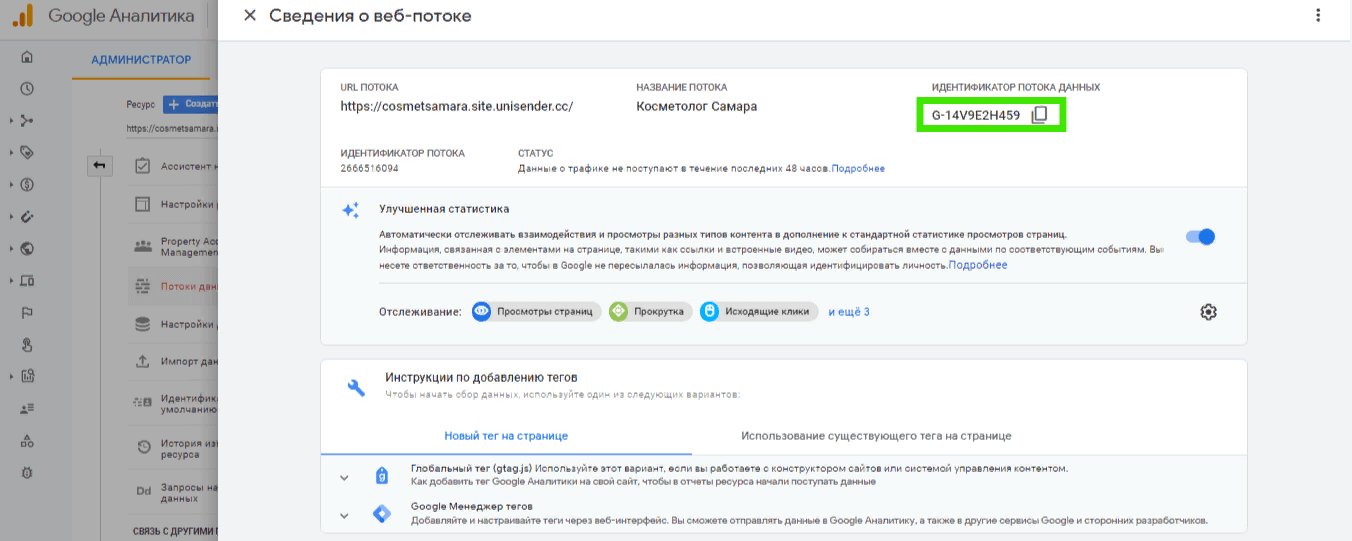The image size is (1352, 541).
Task: Expand the arrow beside the chart icon
Action: pos(11,377)
